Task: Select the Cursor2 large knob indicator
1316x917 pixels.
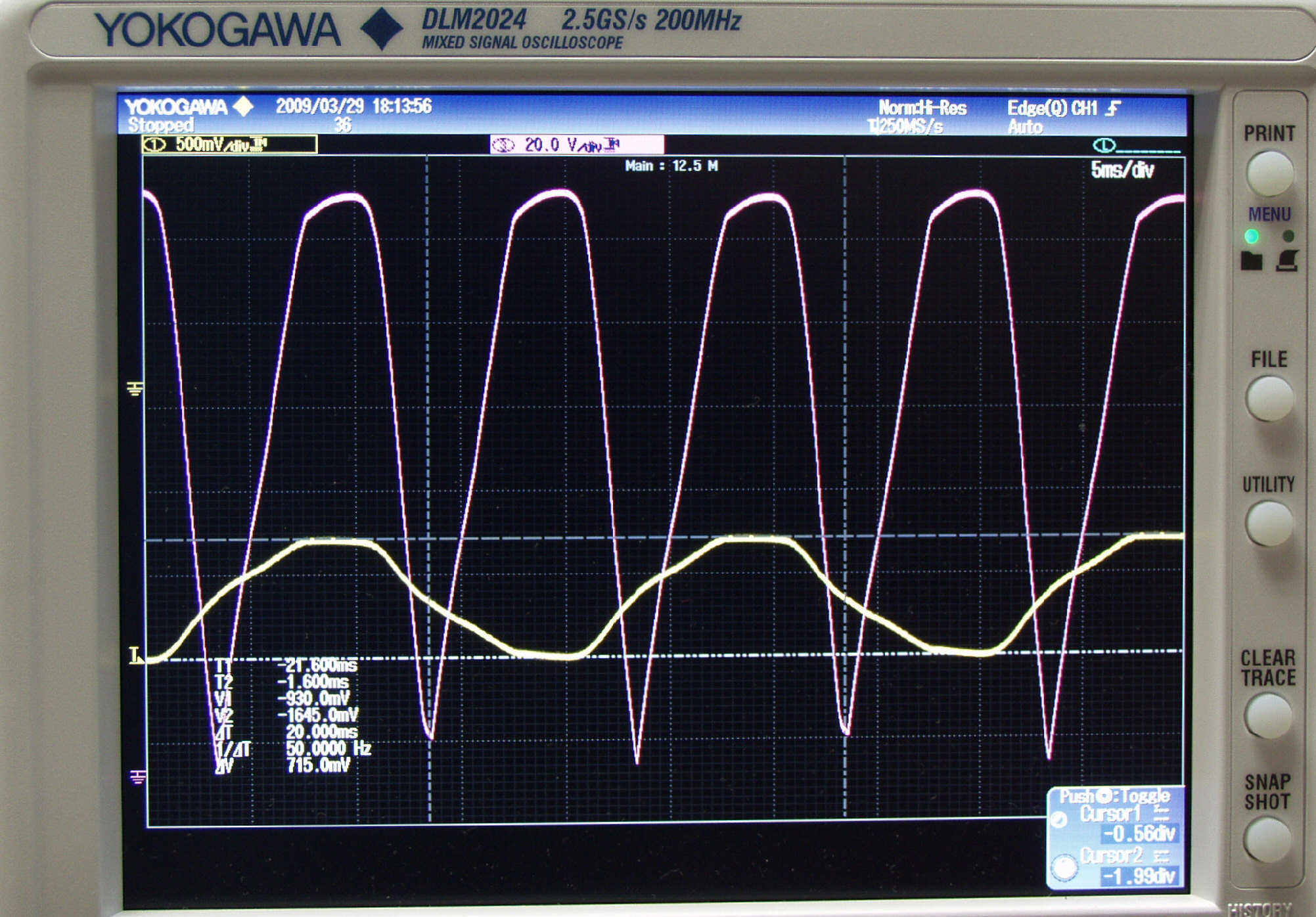Action: click(x=1064, y=868)
